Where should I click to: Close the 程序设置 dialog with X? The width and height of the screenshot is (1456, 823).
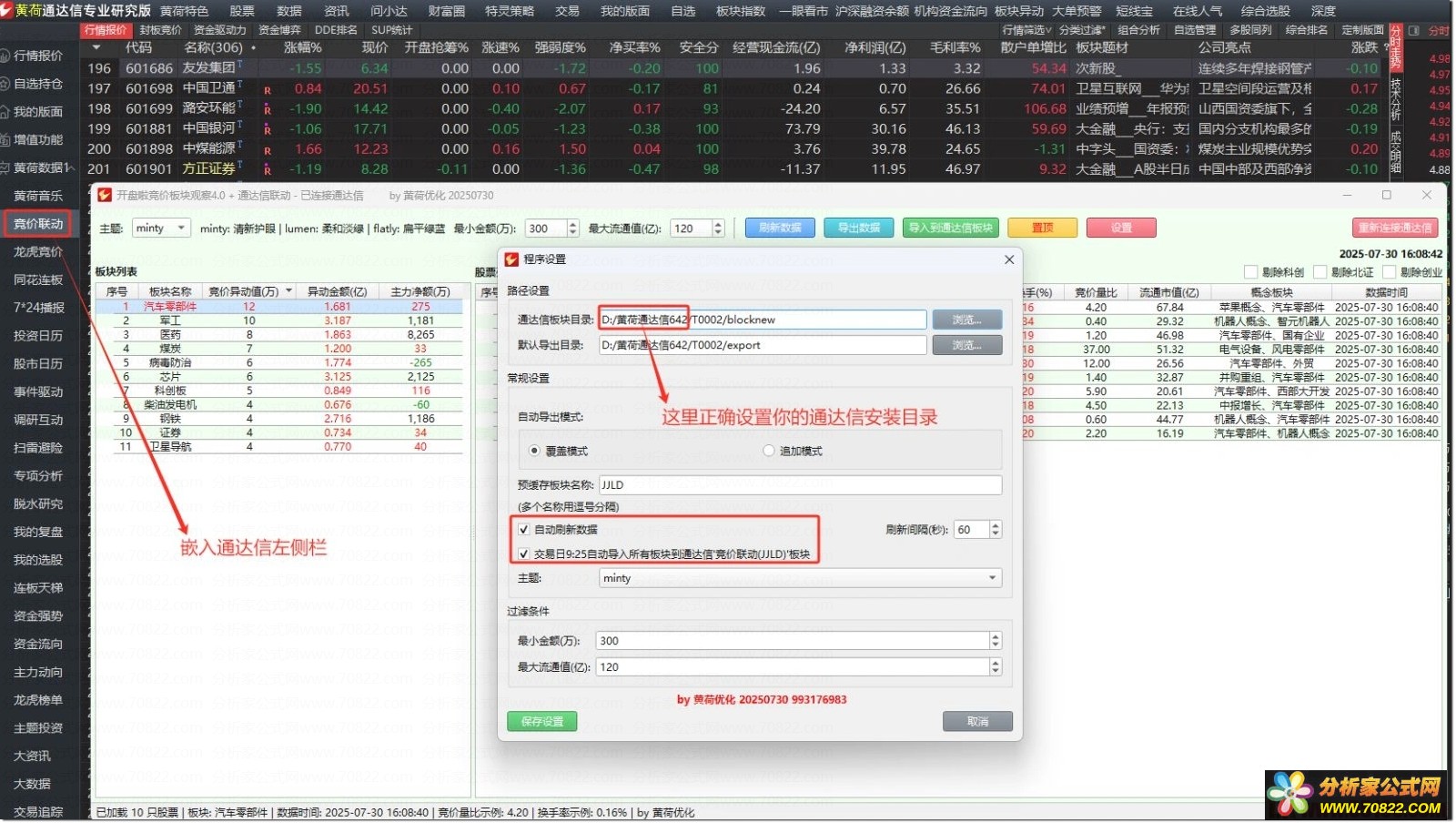[1008, 259]
